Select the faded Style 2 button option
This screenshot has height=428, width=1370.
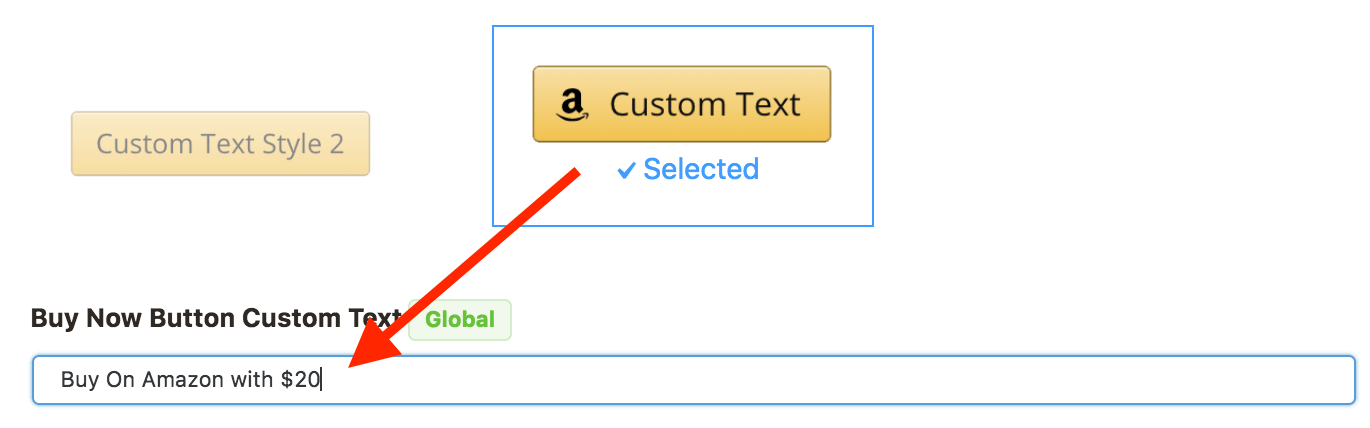tap(220, 144)
